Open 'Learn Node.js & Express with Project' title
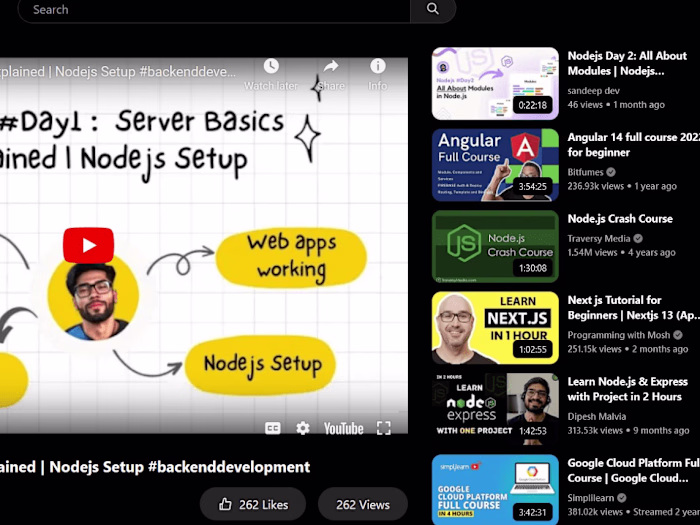The width and height of the screenshot is (700, 525). [627, 389]
